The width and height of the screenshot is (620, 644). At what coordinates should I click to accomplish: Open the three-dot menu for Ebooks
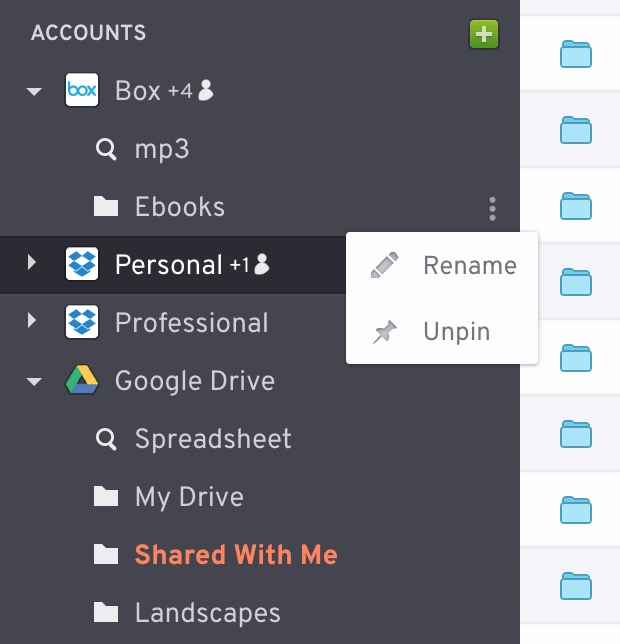click(x=492, y=209)
